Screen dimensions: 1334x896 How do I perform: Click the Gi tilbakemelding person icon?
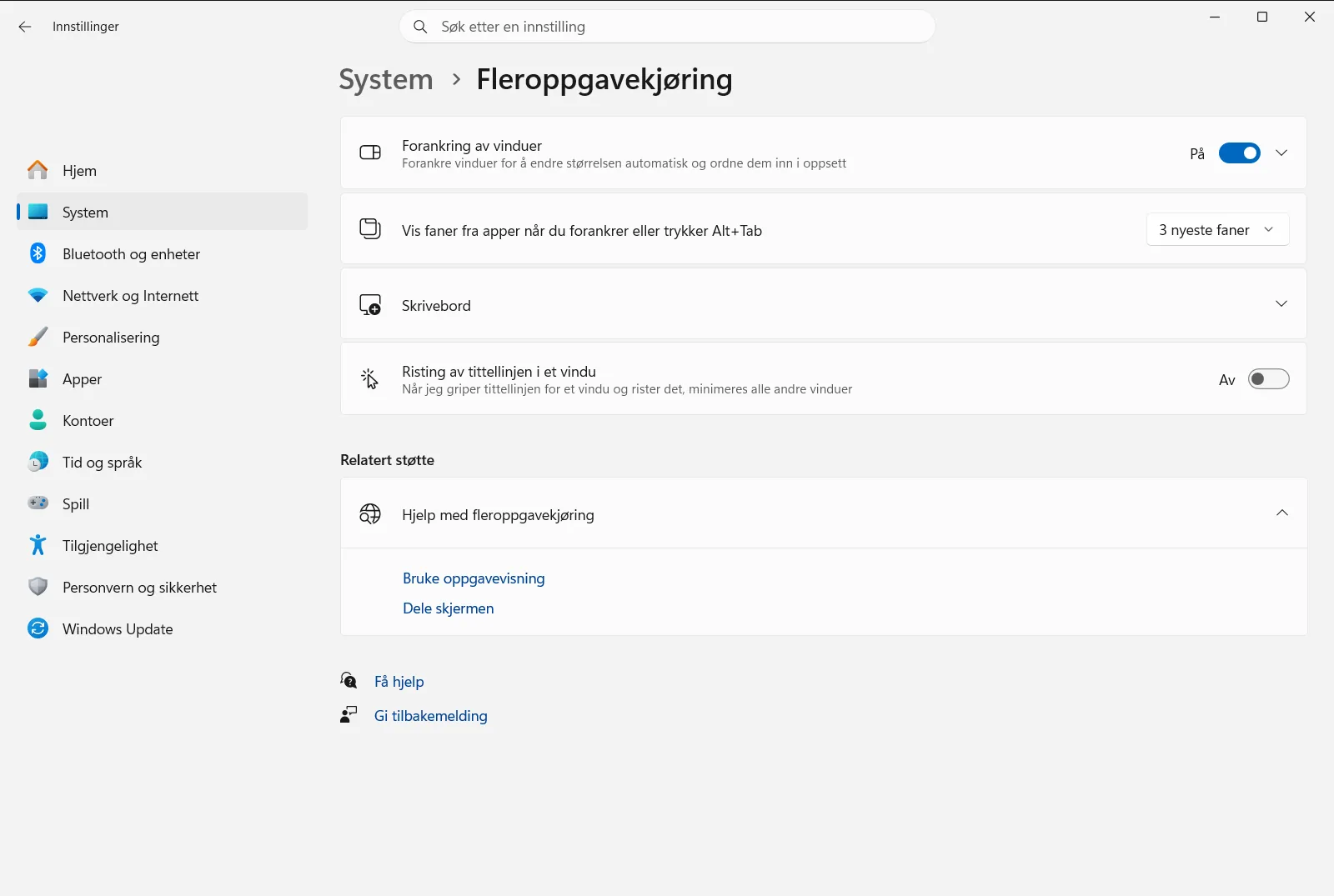(x=349, y=715)
